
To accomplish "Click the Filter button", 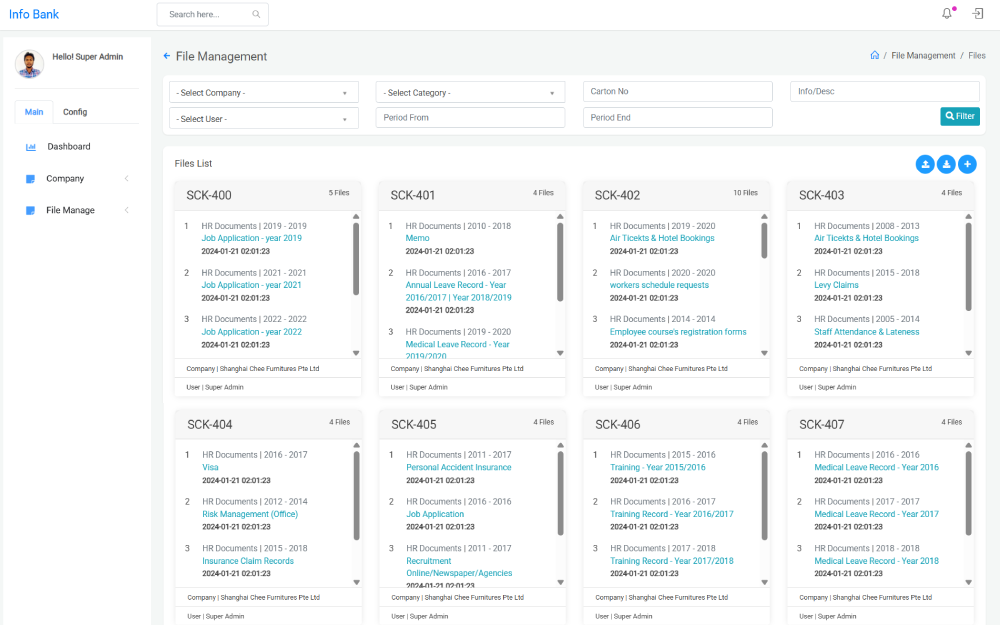I will [959, 116].
